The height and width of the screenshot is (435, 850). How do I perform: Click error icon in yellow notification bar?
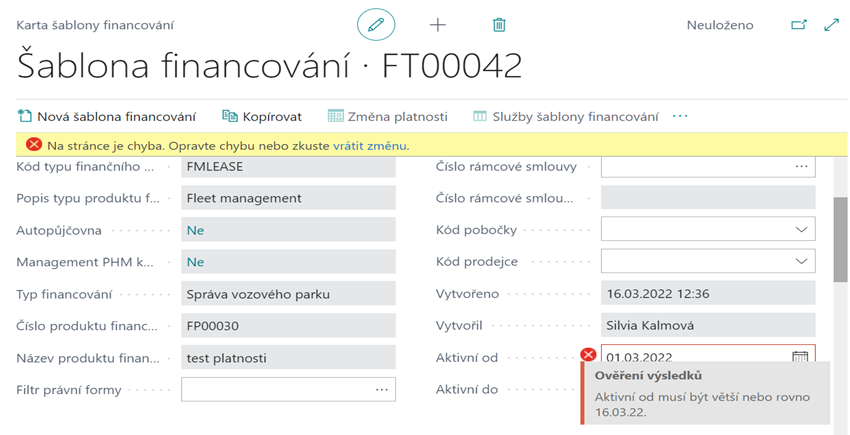(34, 145)
